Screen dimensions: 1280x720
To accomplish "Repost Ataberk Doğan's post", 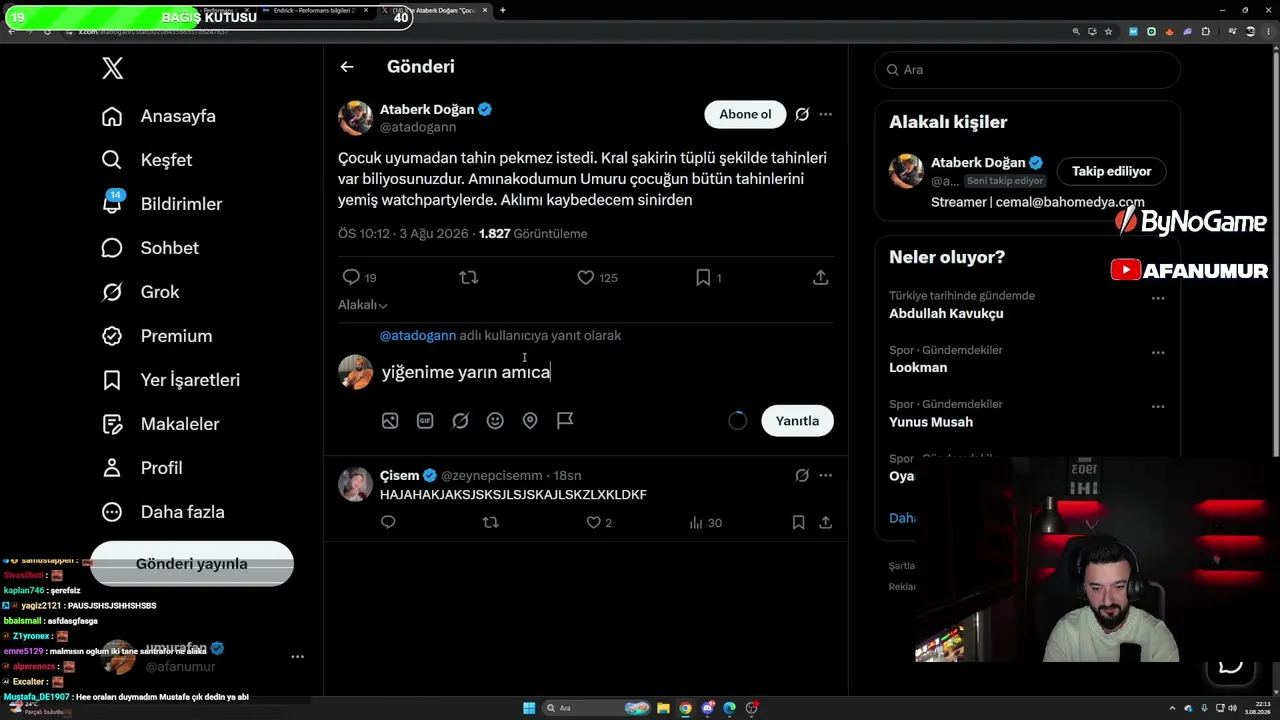I will (468, 277).
